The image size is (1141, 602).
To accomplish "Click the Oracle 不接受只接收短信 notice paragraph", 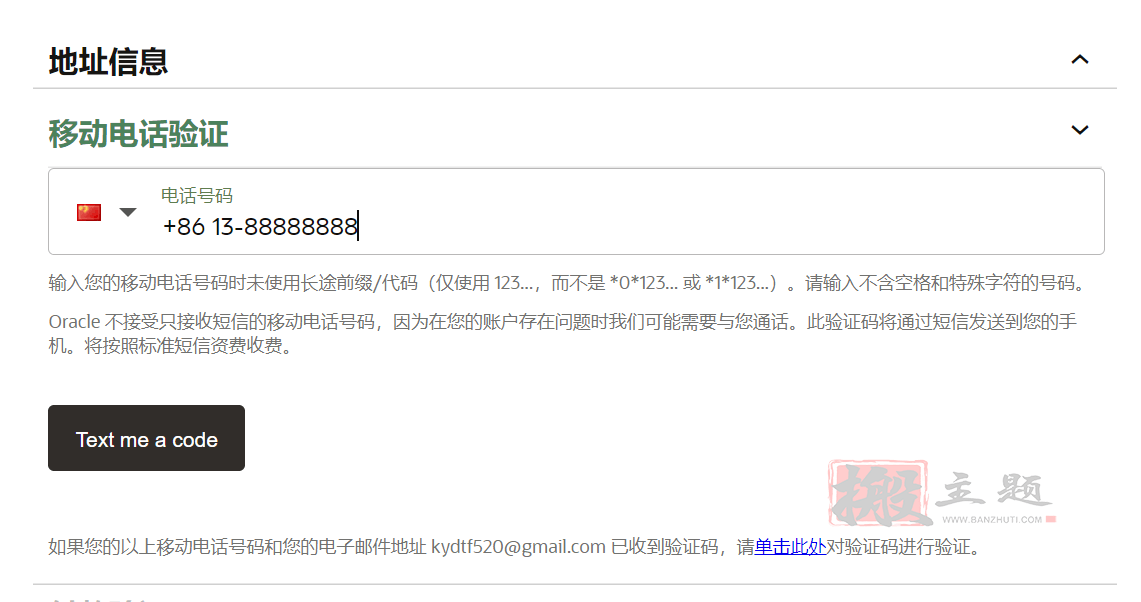I will click(562, 333).
